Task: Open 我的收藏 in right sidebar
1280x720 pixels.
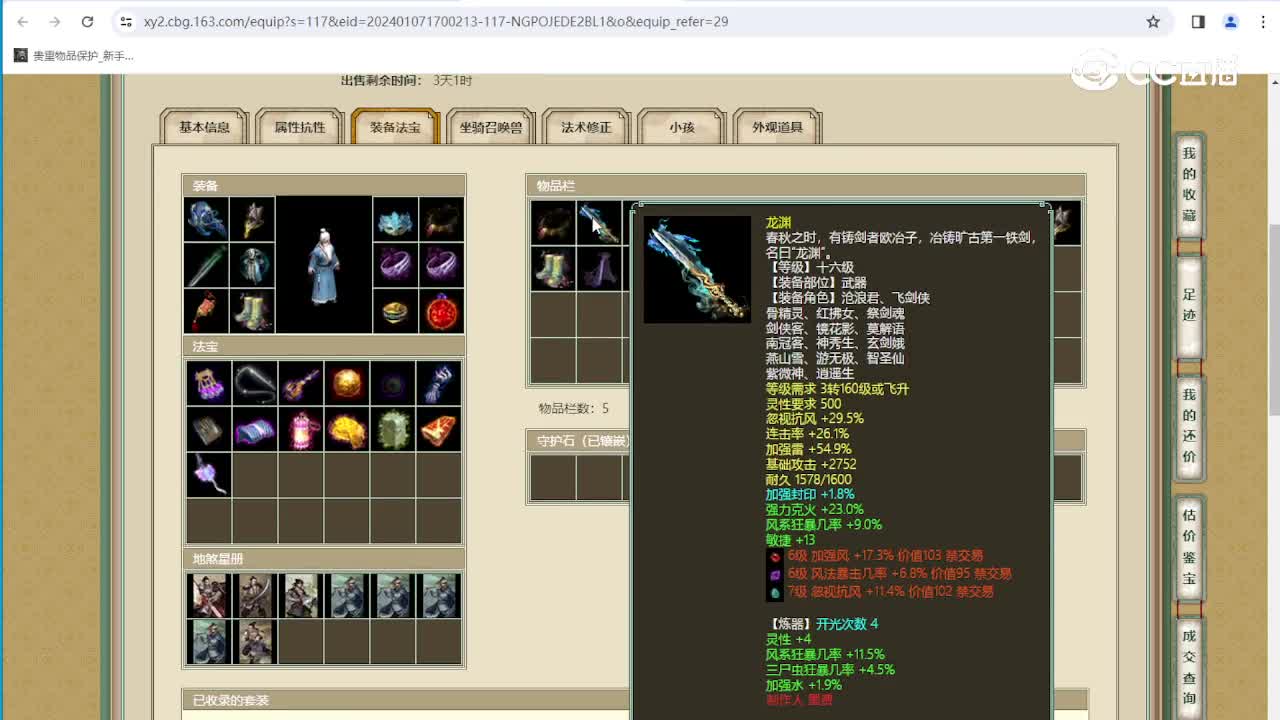Action: point(1189,184)
